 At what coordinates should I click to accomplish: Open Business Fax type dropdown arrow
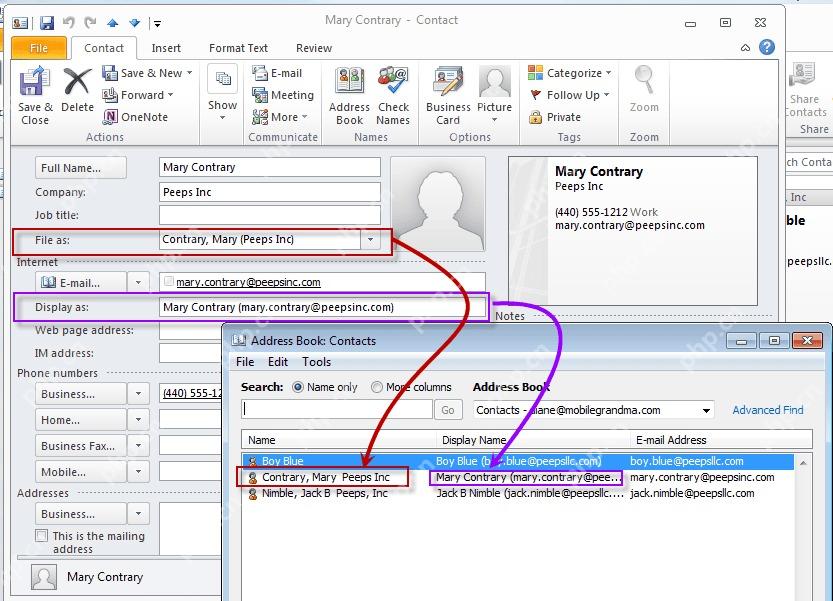pyautogui.click(x=138, y=446)
